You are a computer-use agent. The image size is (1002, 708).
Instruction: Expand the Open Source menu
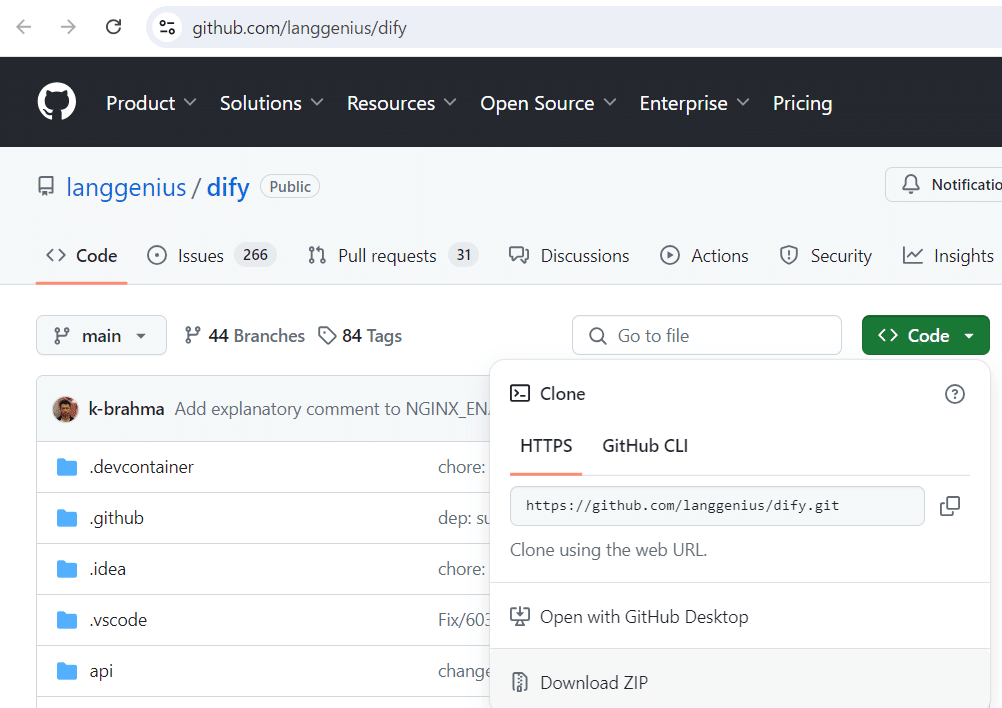coord(548,103)
